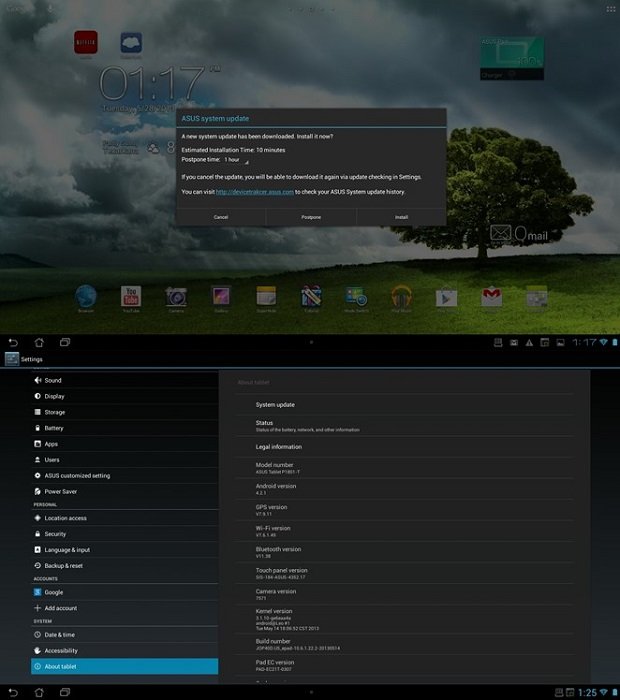
Task: Tap the Bluetooth version row
Action: pos(404,552)
